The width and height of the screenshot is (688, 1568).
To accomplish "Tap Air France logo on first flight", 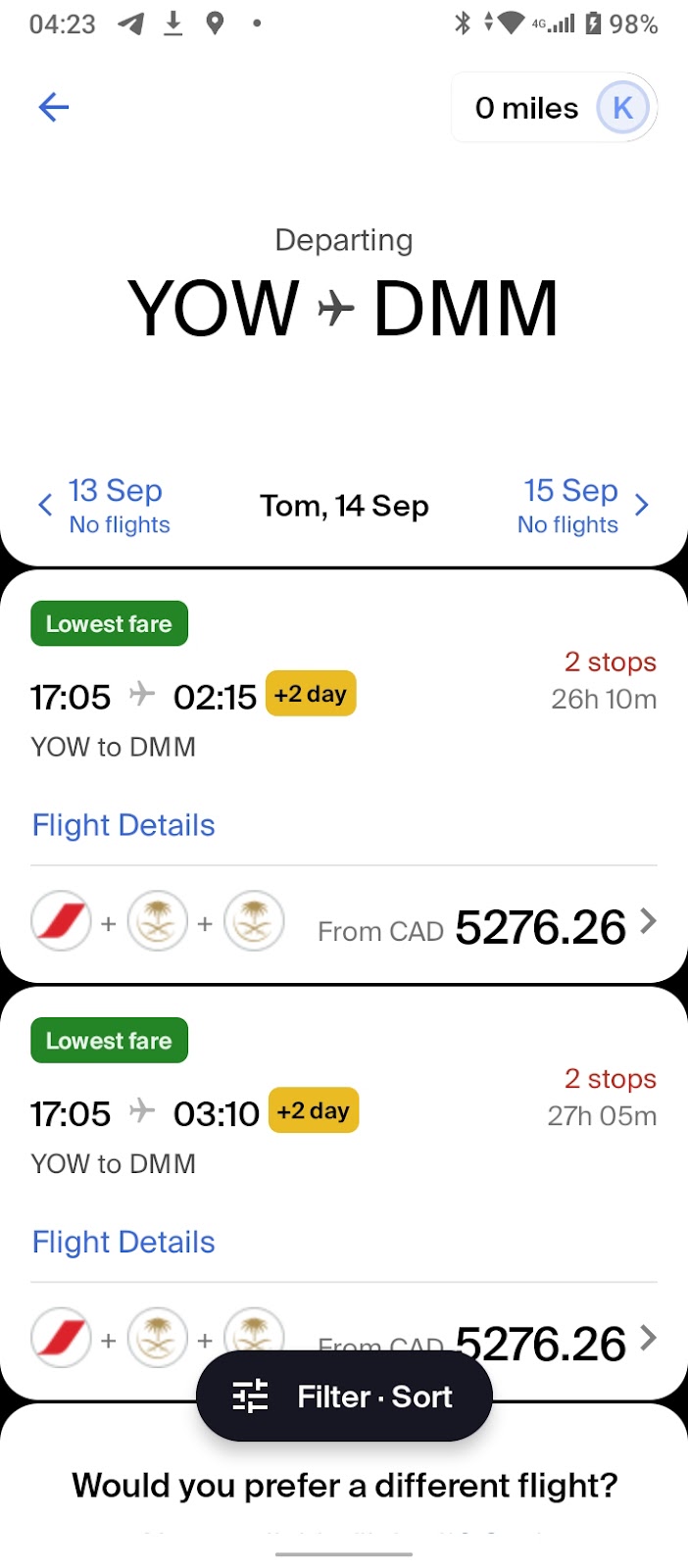I will pyautogui.click(x=62, y=922).
